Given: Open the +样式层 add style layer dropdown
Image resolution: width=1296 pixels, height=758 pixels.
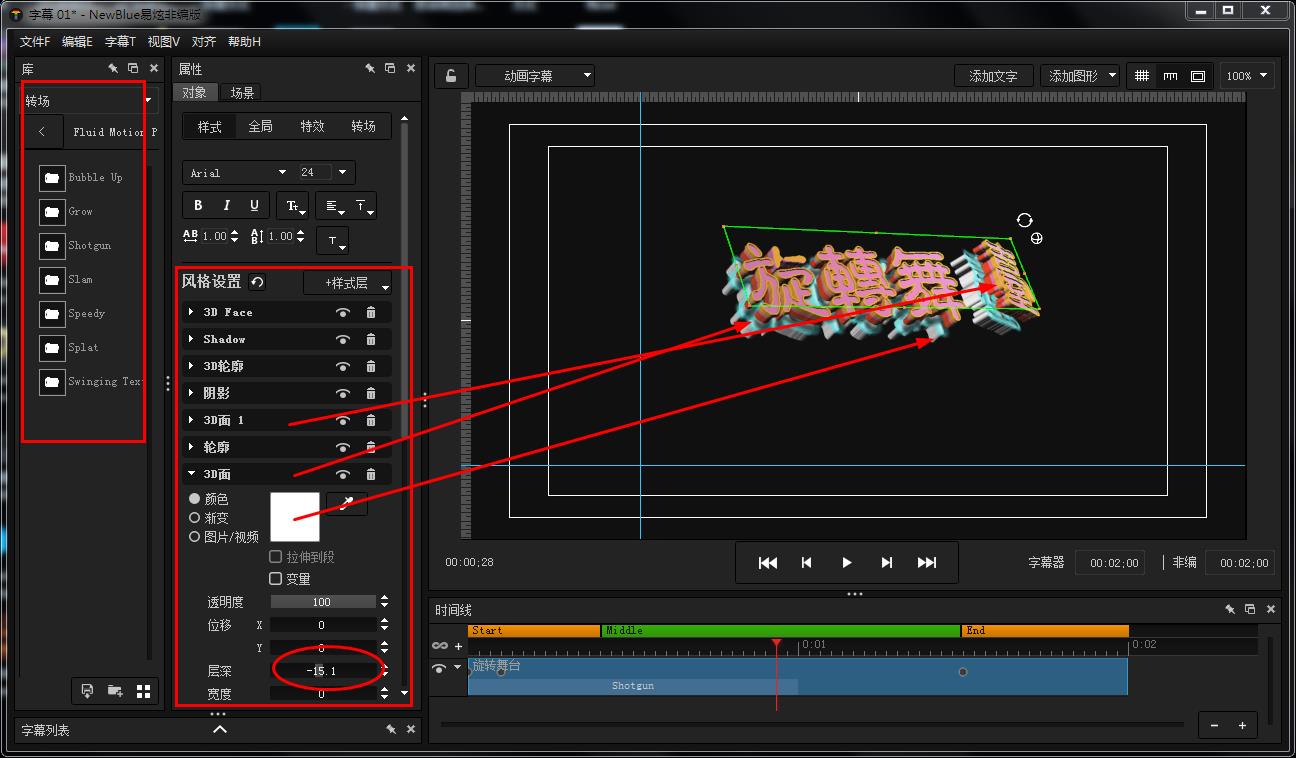Looking at the screenshot, I should coord(347,283).
